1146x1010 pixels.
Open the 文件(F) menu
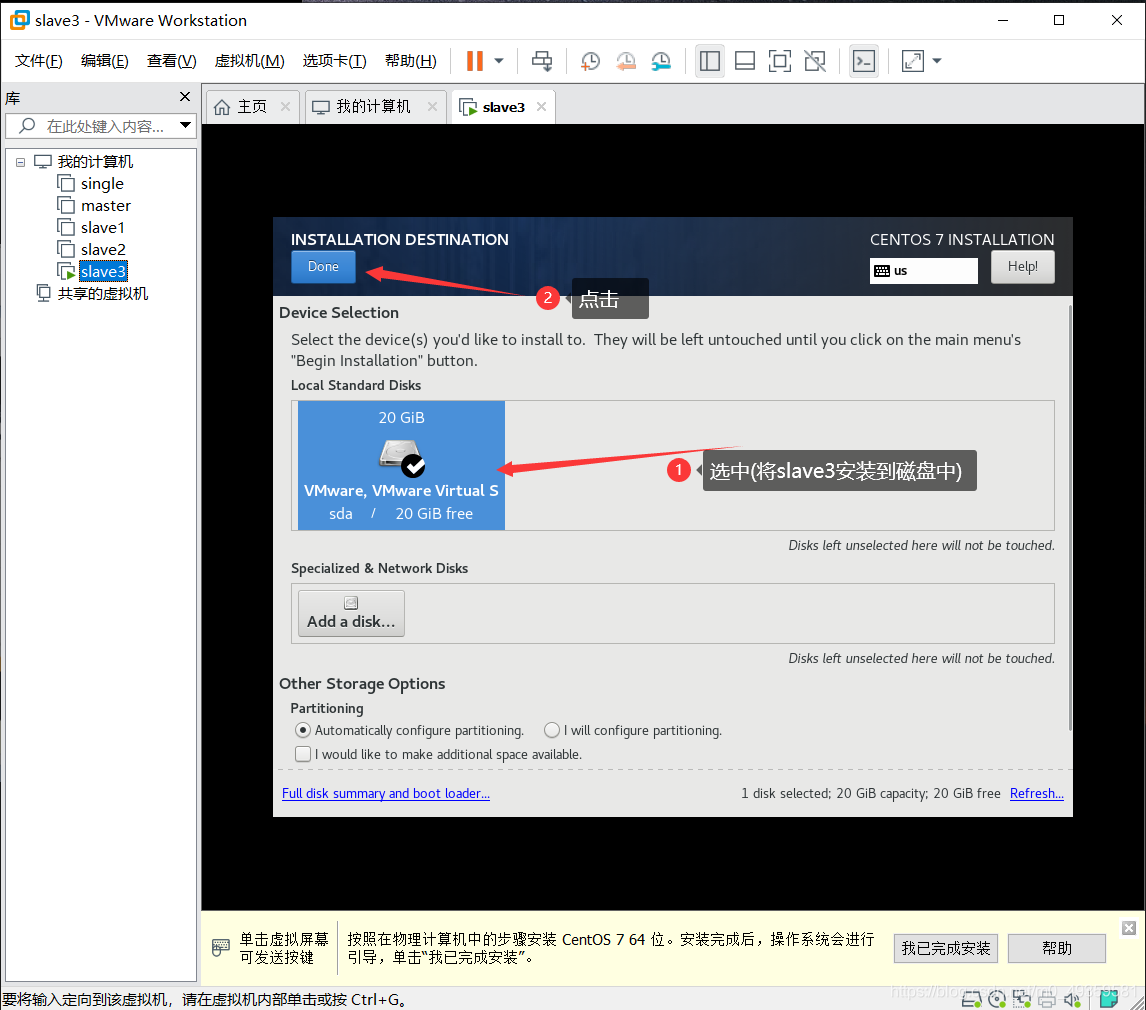[39, 61]
